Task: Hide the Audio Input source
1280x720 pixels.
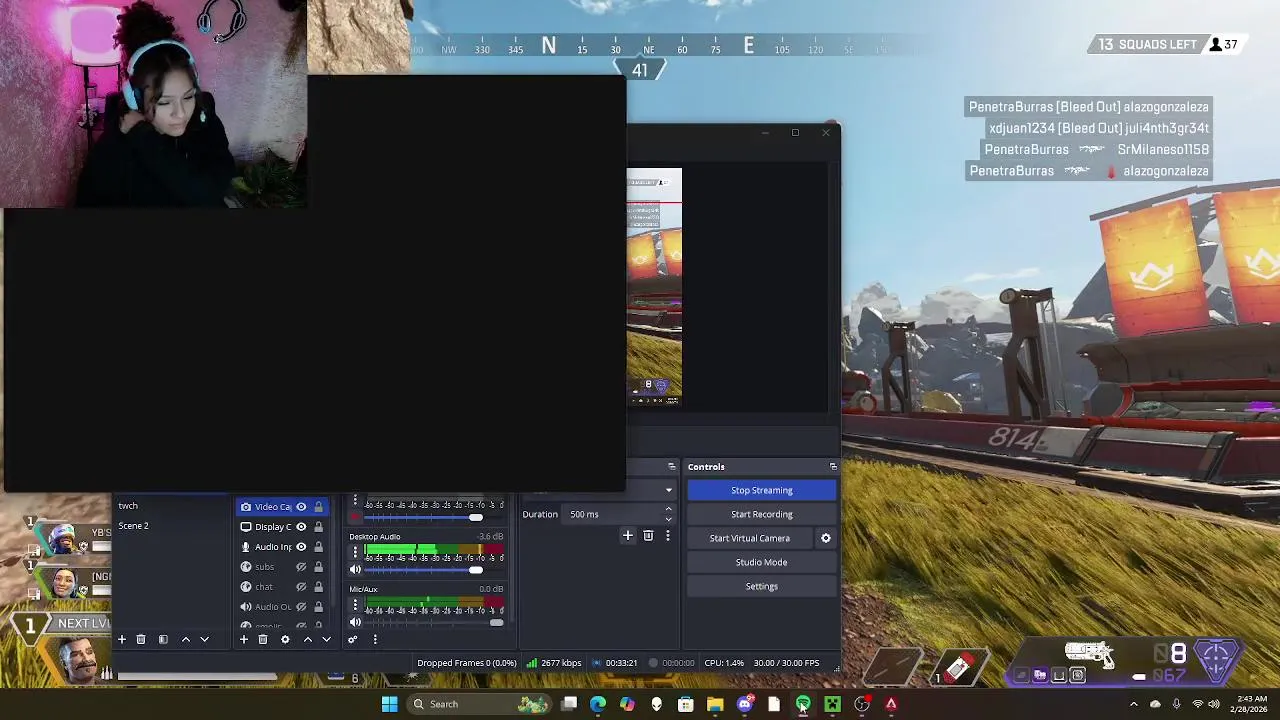Action: point(301,547)
